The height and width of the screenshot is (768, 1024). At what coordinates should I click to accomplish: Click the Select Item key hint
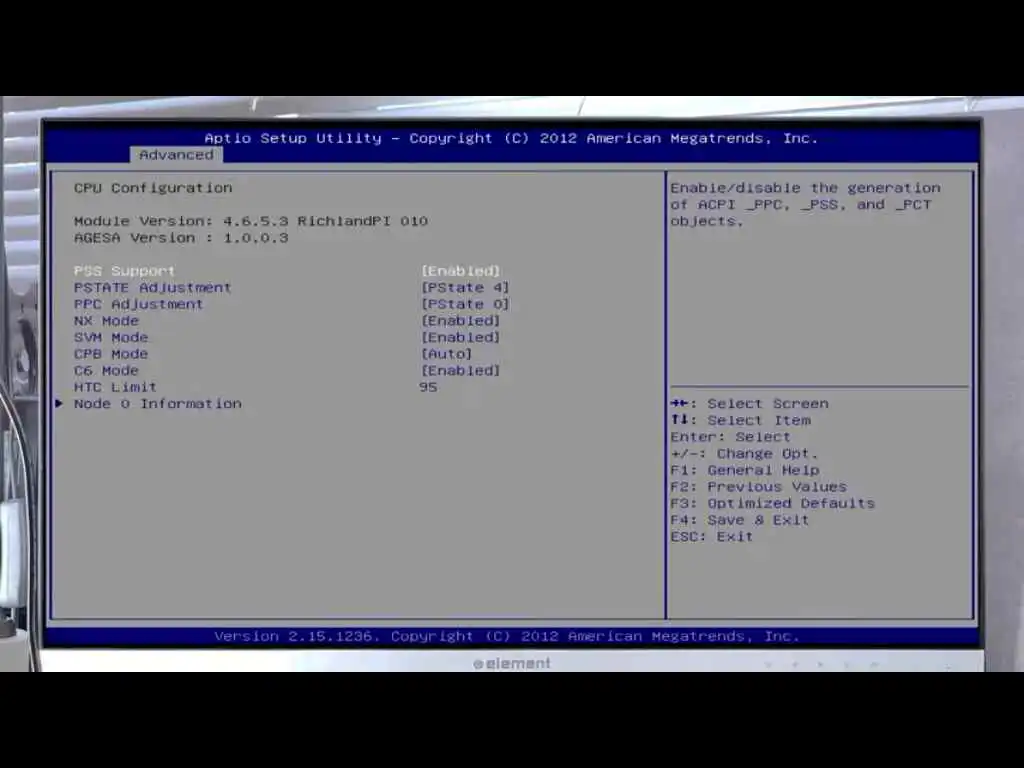(x=741, y=420)
